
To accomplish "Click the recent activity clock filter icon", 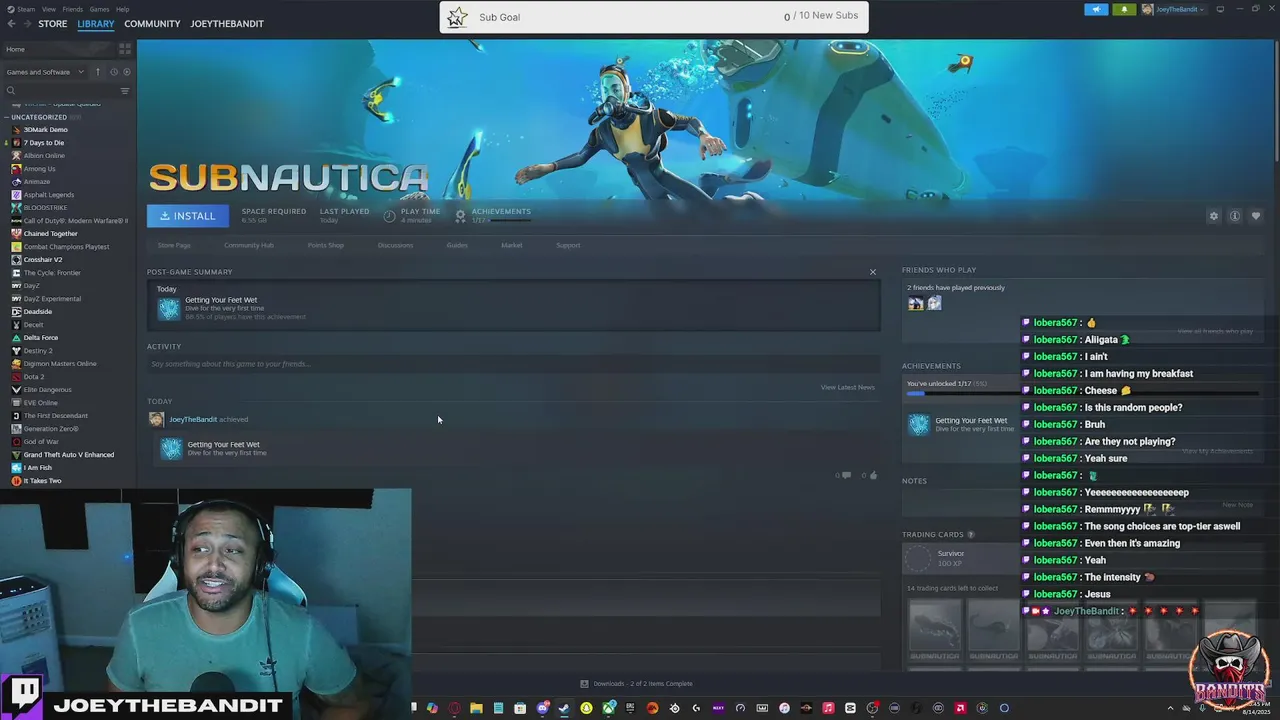I will (113, 72).
